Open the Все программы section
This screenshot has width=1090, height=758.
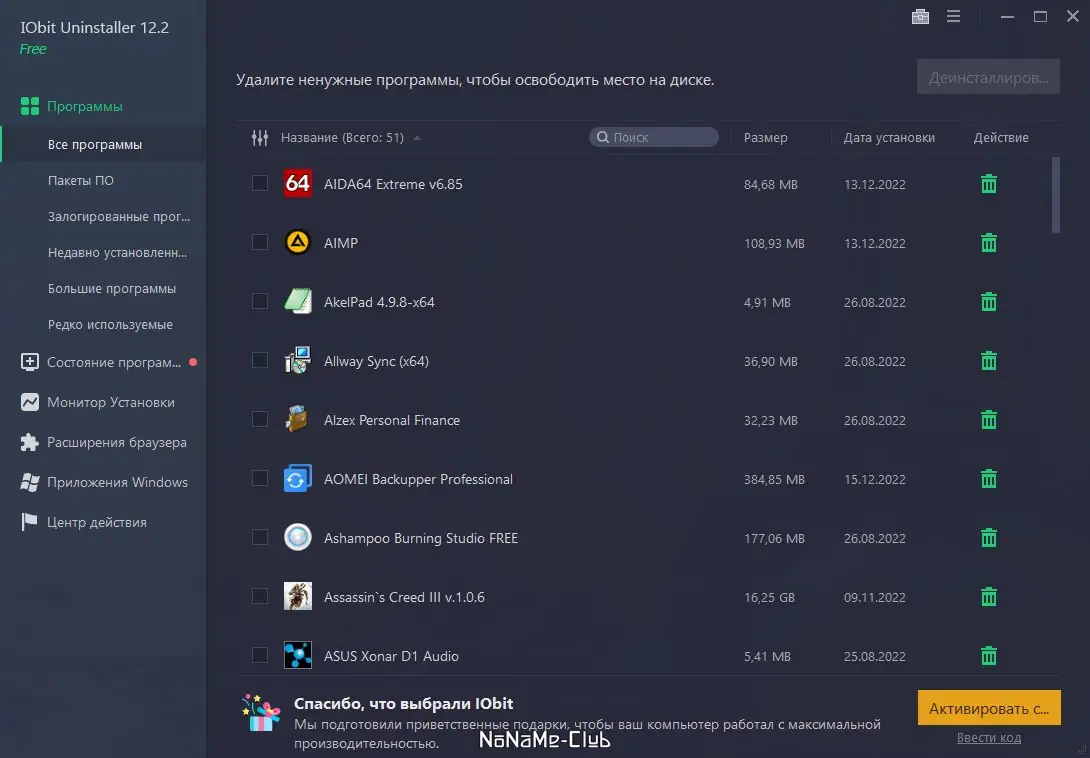pyautogui.click(x=104, y=145)
